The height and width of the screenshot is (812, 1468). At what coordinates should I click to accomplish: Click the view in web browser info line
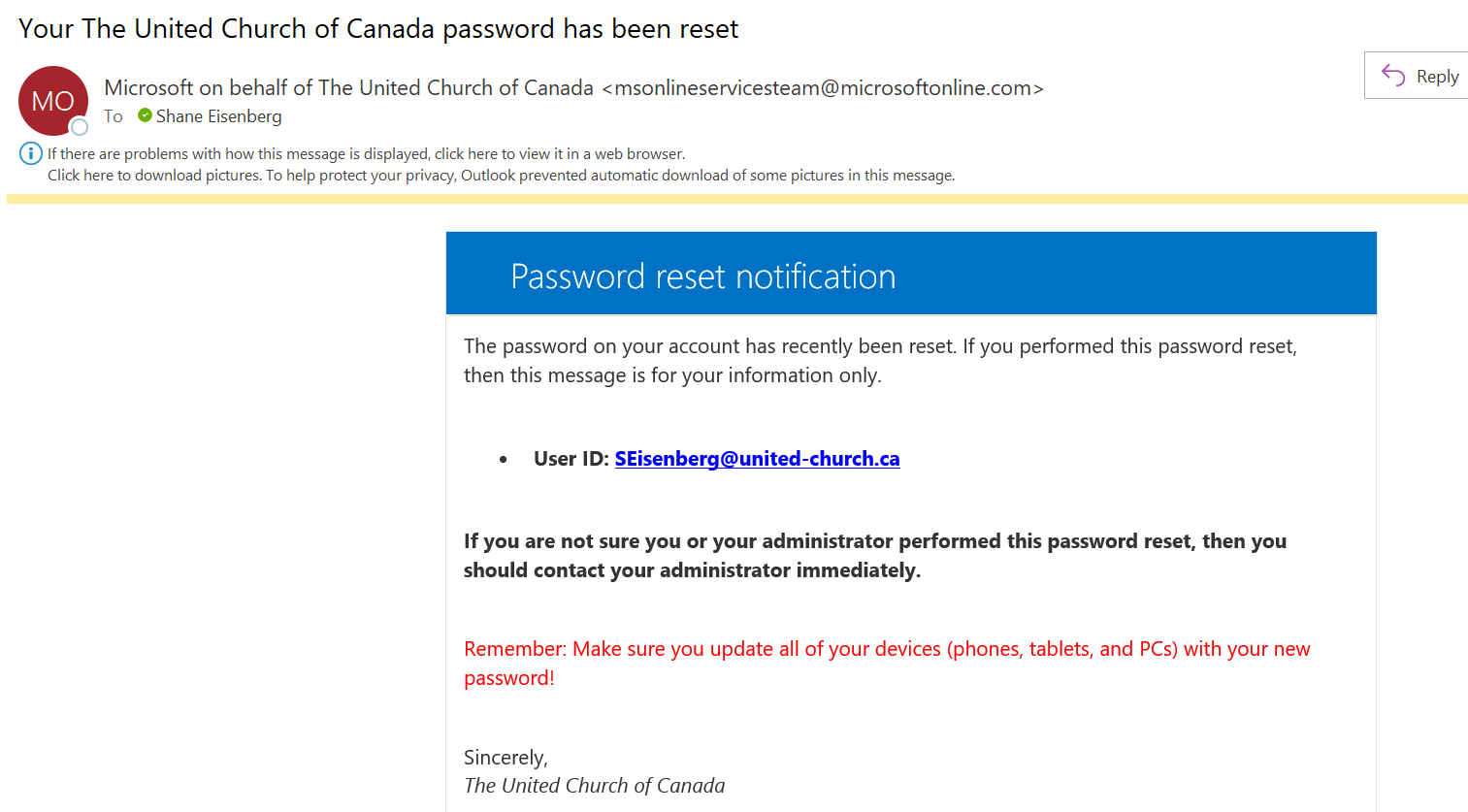point(367,153)
